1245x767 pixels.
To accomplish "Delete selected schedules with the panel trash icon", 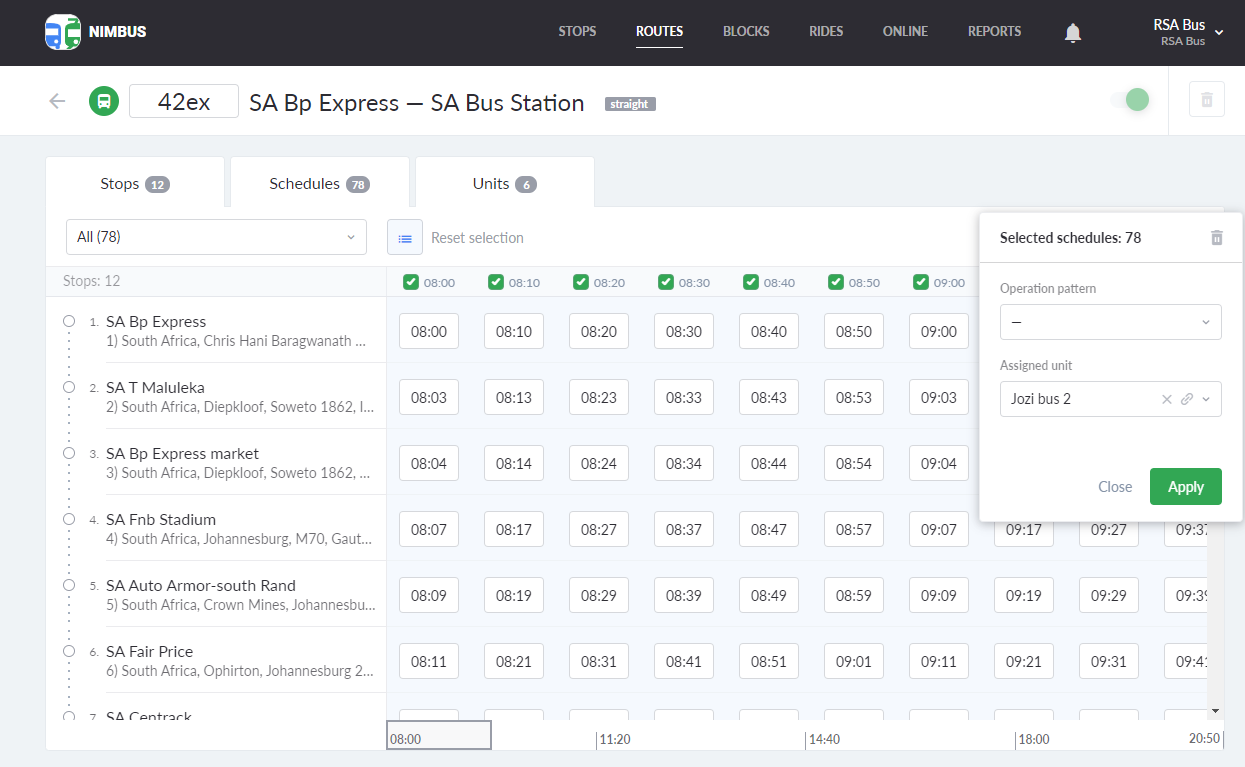I will coord(1216,238).
